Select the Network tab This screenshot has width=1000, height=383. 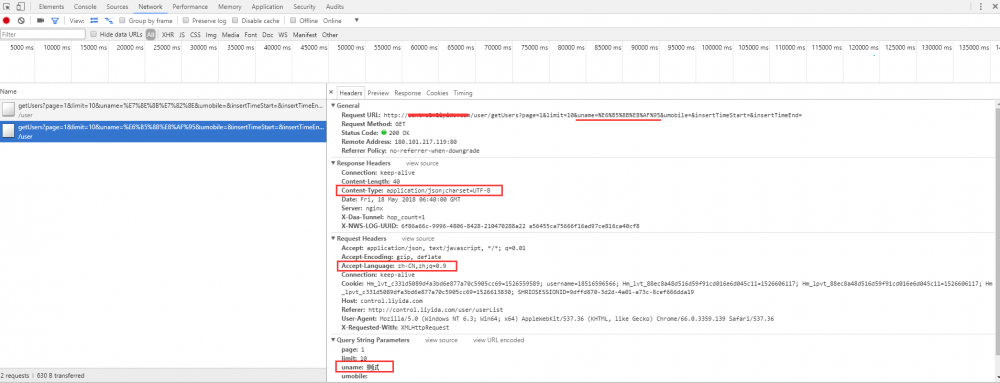click(151, 6)
